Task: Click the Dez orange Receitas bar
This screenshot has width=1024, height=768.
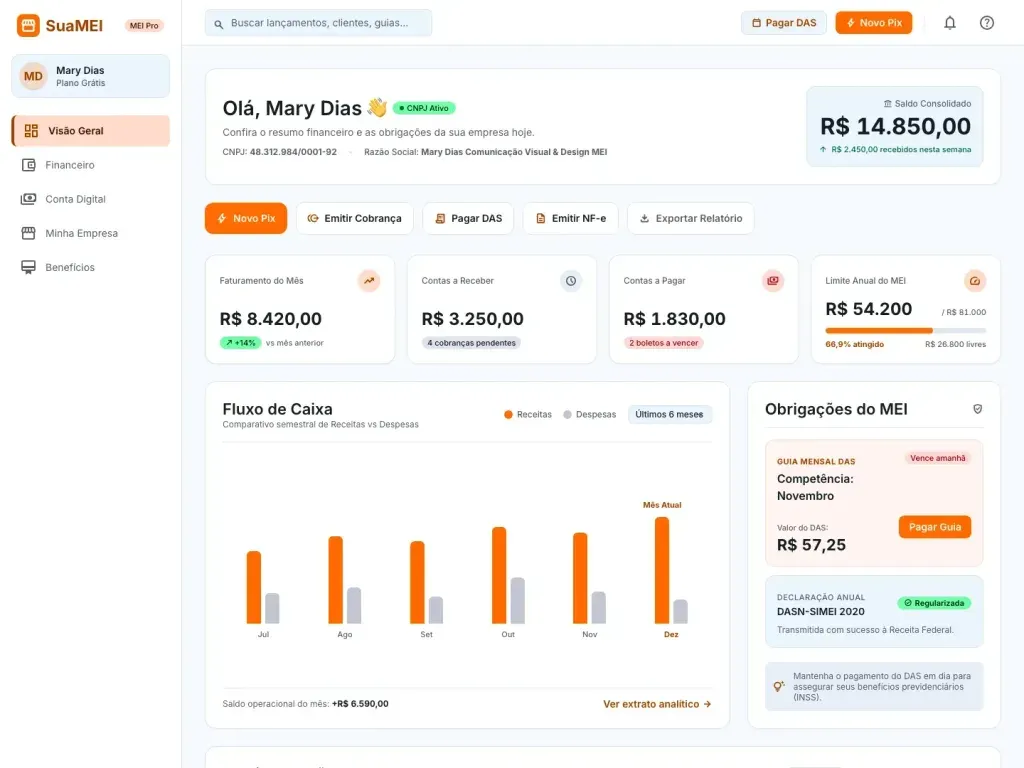Action: pos(662,571)
